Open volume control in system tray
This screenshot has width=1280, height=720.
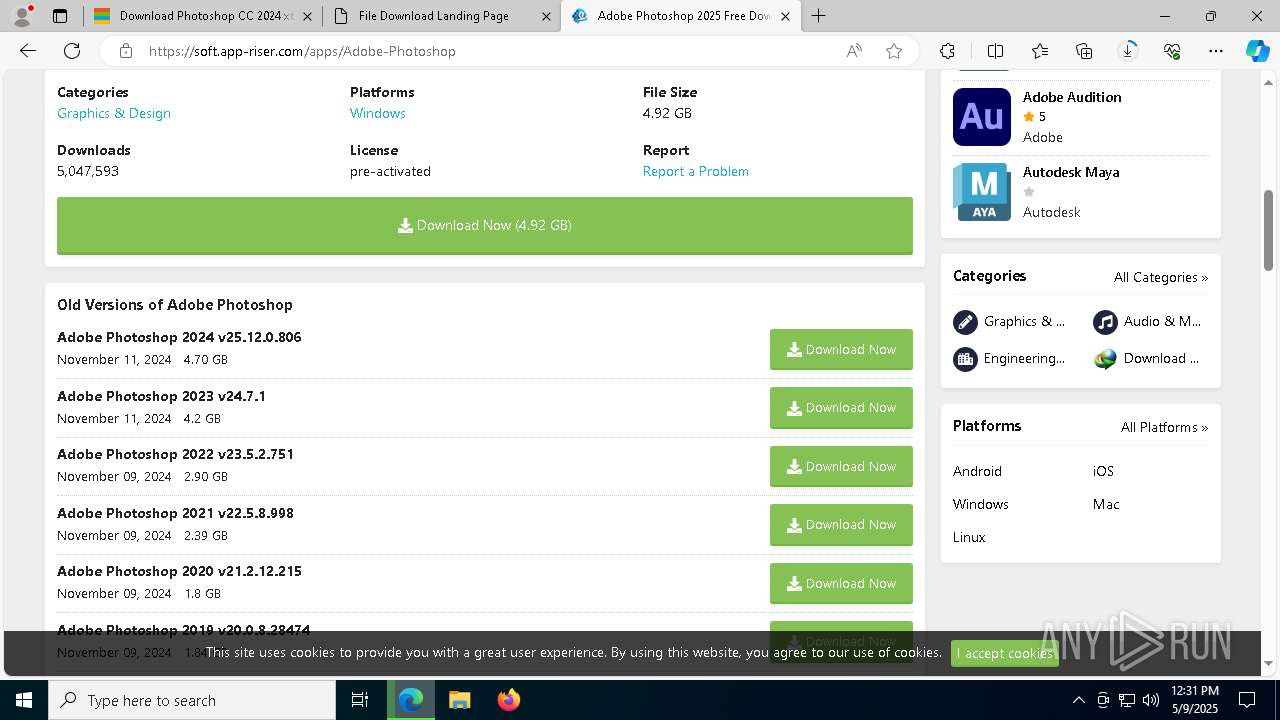(1151, 700)
